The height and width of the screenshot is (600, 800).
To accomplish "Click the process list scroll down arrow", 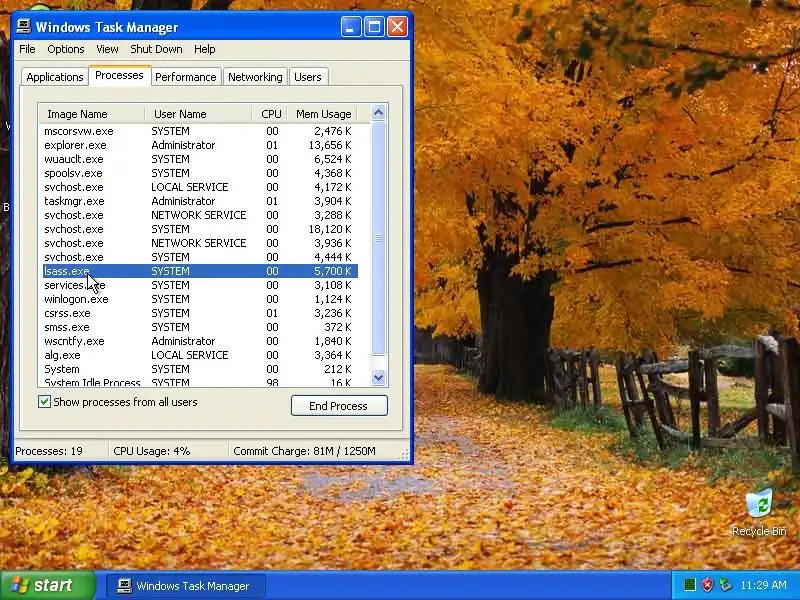I will pos(378,378).
